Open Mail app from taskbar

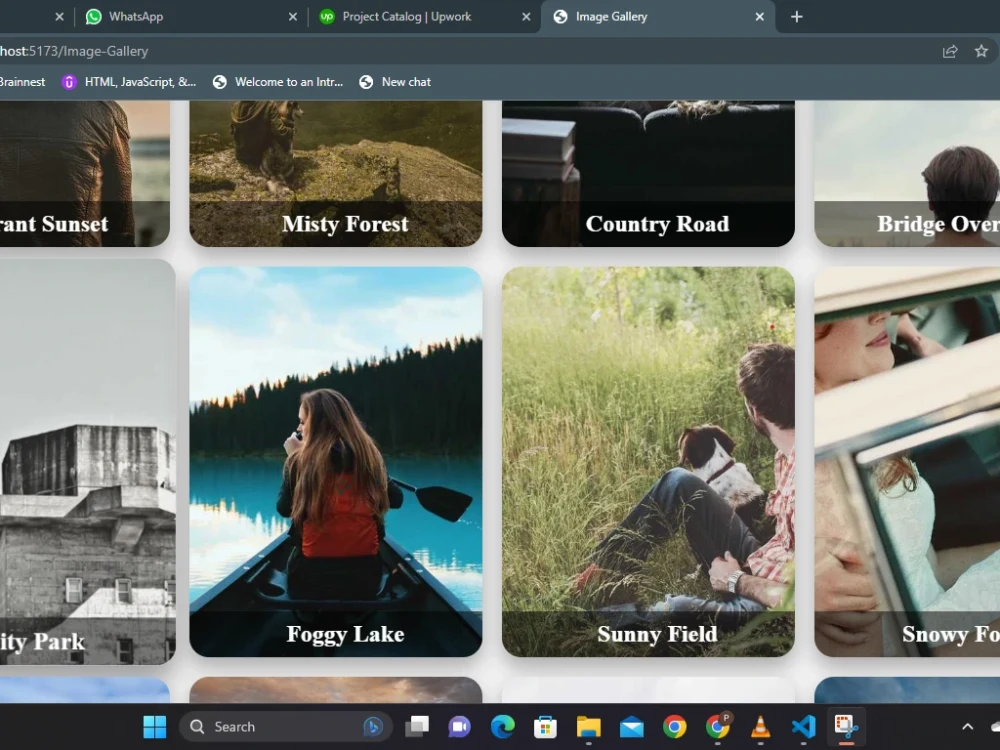(631, 726)
